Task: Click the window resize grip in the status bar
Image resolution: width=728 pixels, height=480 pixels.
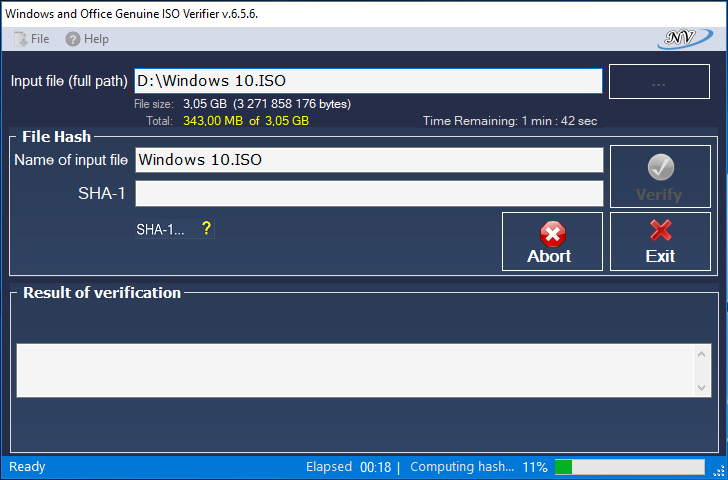Action: click(719, 471)
